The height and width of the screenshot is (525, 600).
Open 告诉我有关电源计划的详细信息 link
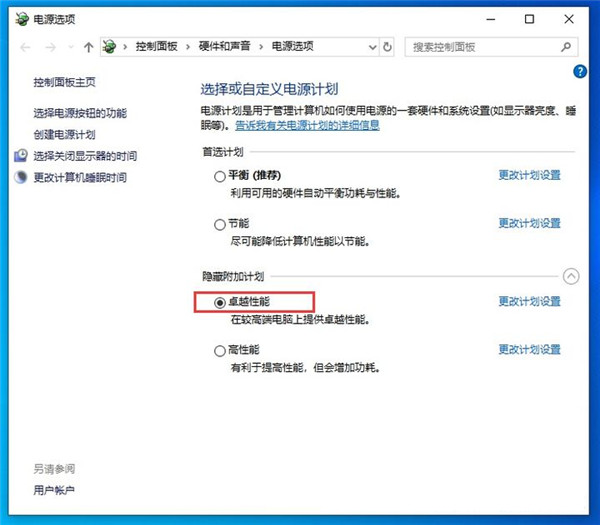click(307, 126)
